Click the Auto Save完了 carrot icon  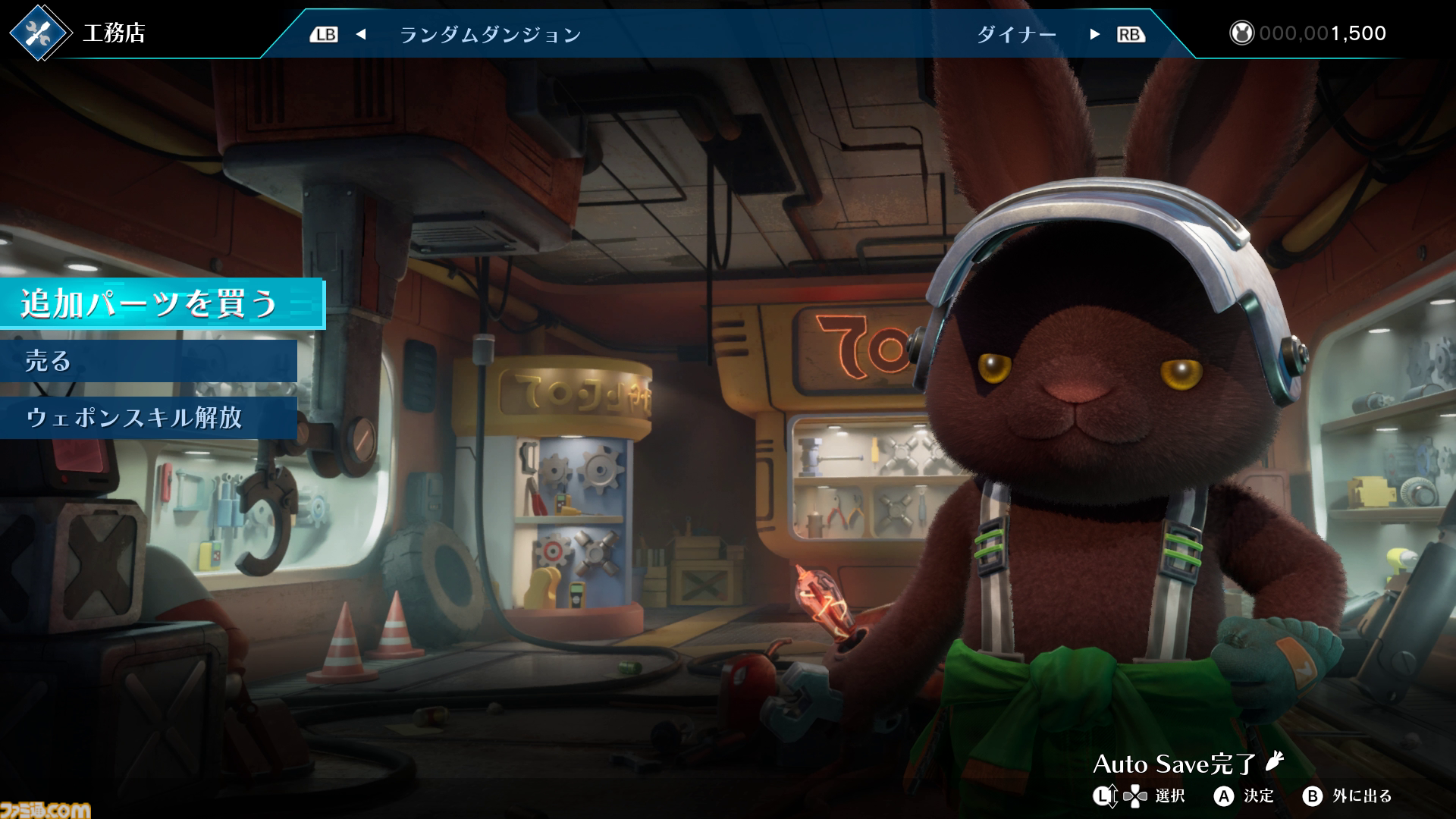click(1275, 761)
